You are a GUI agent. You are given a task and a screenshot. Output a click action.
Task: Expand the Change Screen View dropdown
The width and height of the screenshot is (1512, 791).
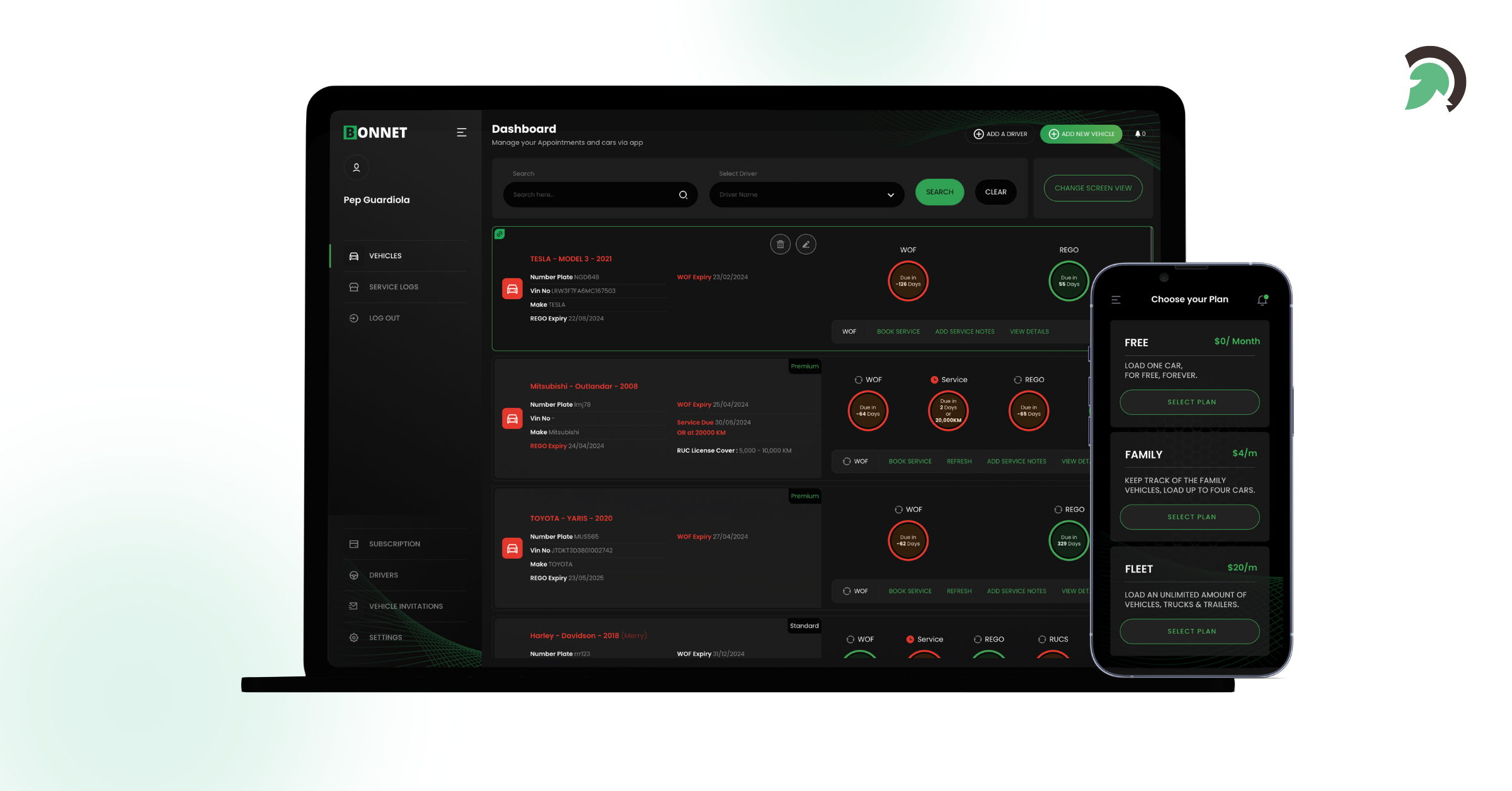tap(1093, 188)
